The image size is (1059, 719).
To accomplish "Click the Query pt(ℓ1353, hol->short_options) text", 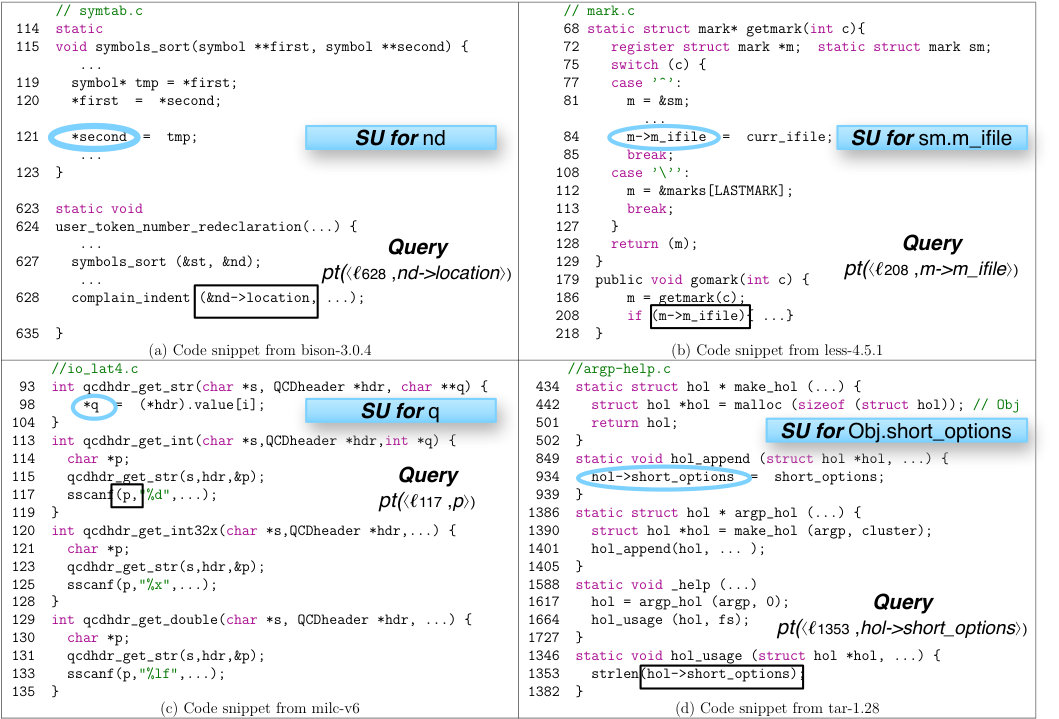I will pos(902,615).
